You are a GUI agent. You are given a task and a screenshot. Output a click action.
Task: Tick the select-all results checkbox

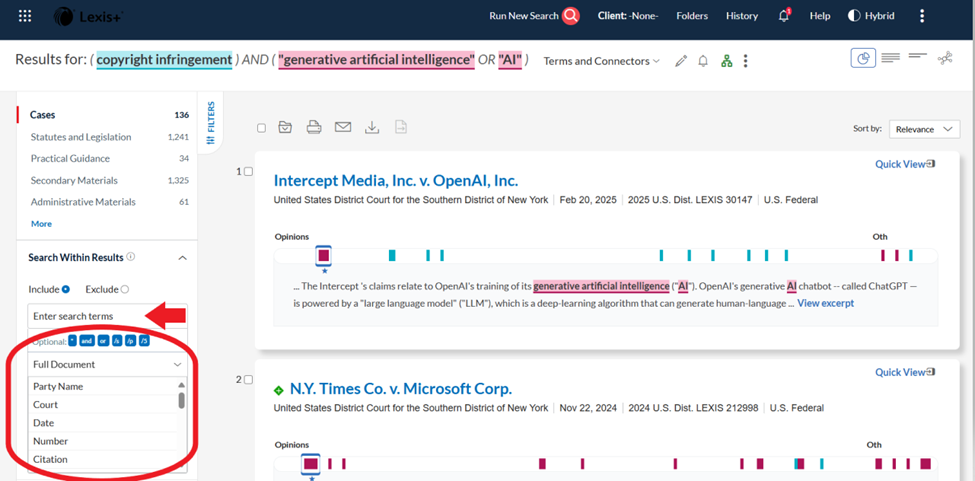coord(261,128)
